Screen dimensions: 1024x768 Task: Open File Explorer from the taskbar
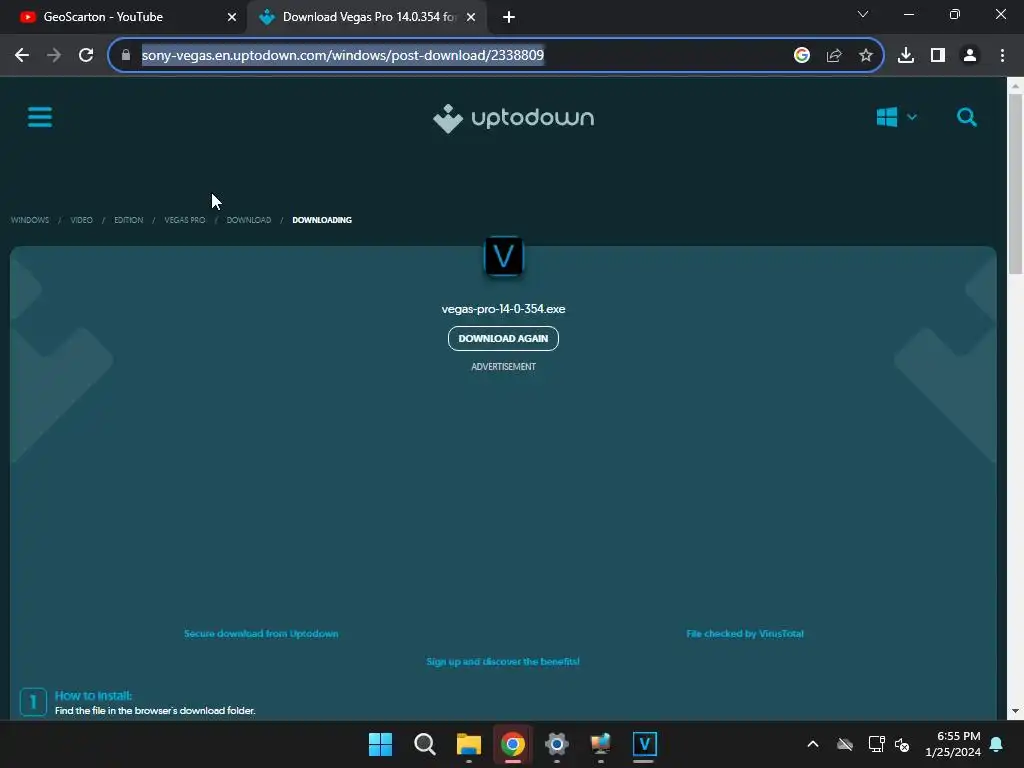[469, 744]
